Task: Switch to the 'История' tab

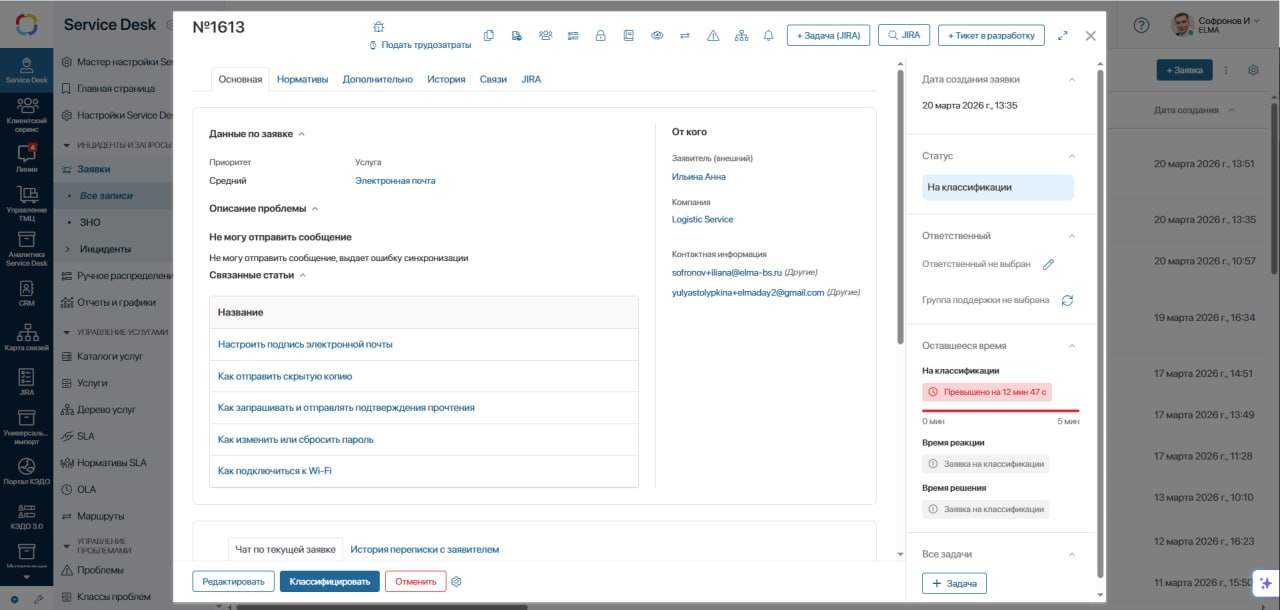Action: tap(446, 79)
